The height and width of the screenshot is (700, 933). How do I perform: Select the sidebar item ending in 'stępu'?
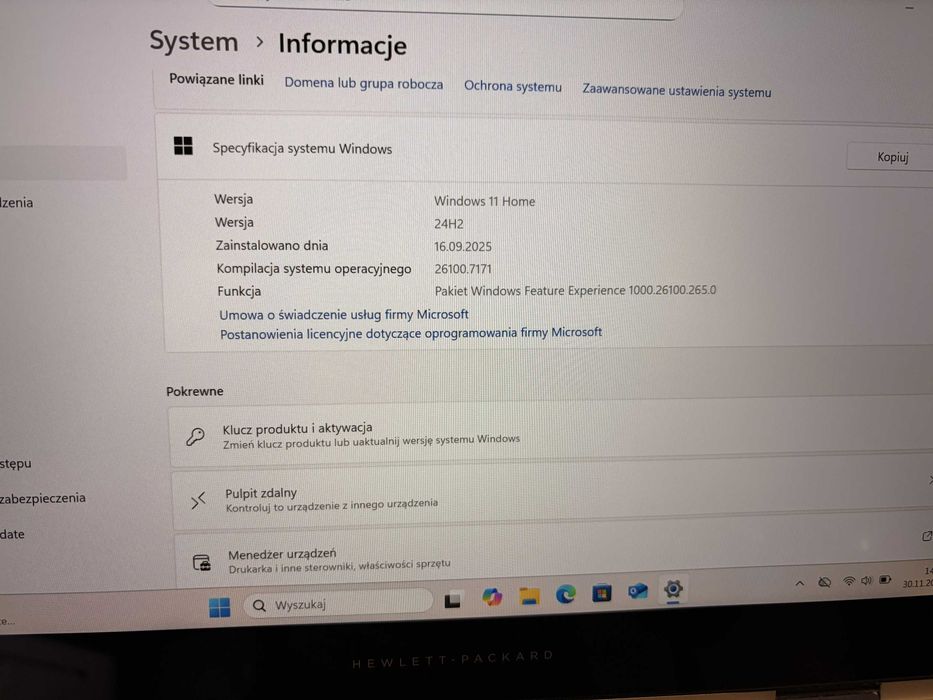point(16,463)
